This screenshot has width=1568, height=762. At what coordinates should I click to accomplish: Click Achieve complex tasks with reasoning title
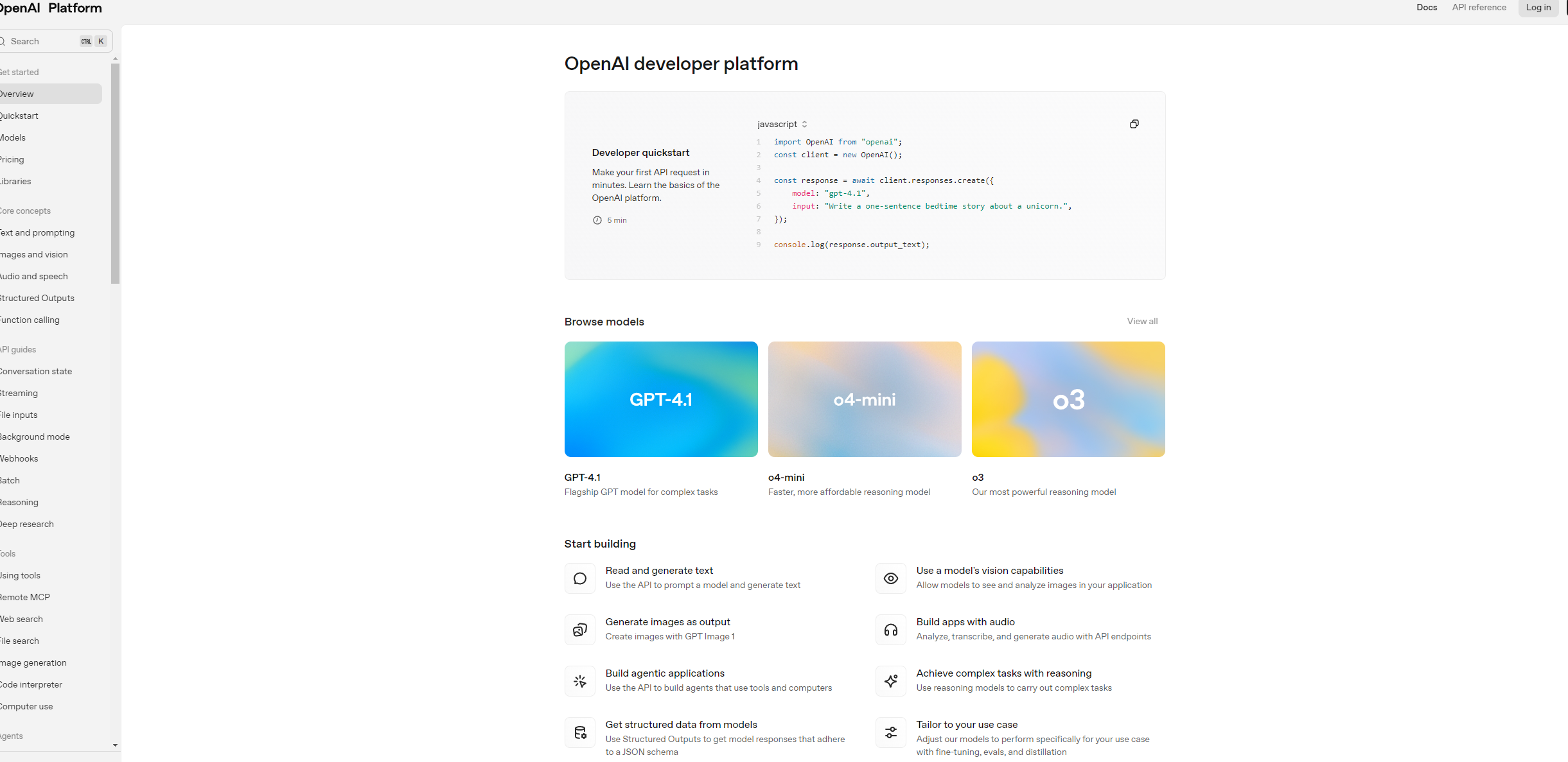click(1004, 673)
